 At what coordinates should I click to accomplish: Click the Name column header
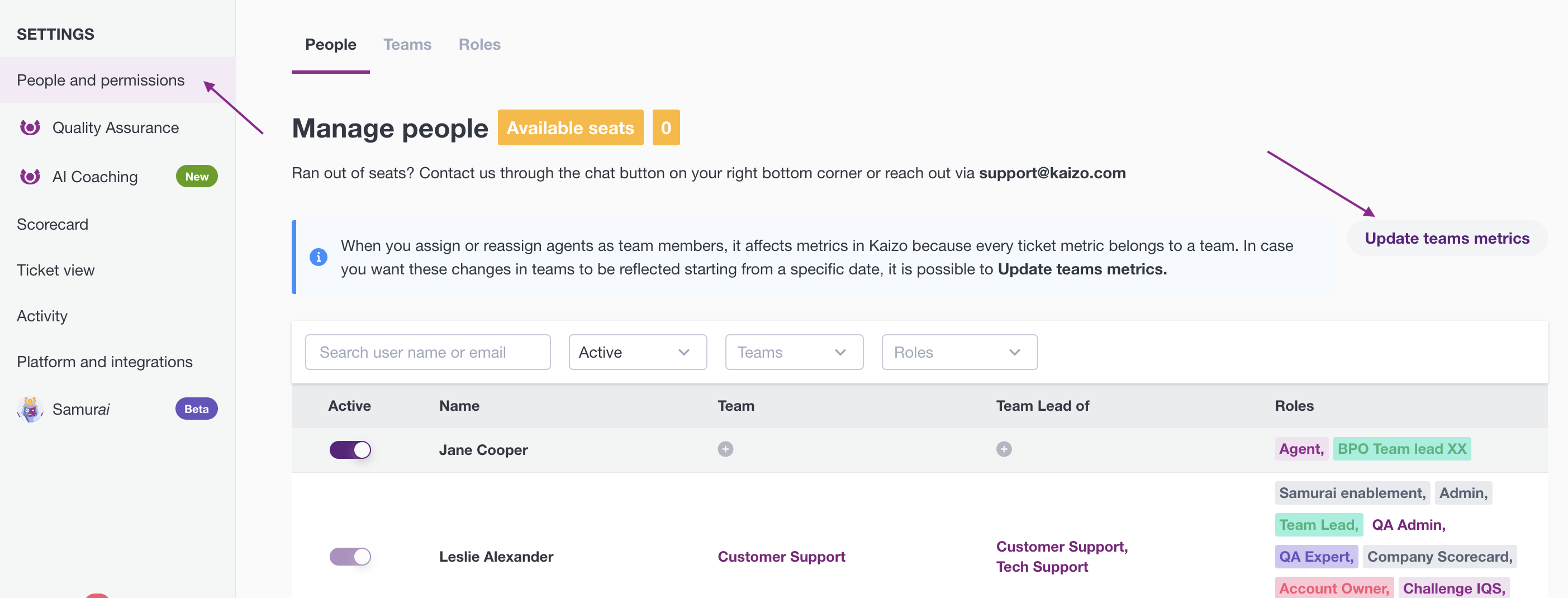click(459, 406)
